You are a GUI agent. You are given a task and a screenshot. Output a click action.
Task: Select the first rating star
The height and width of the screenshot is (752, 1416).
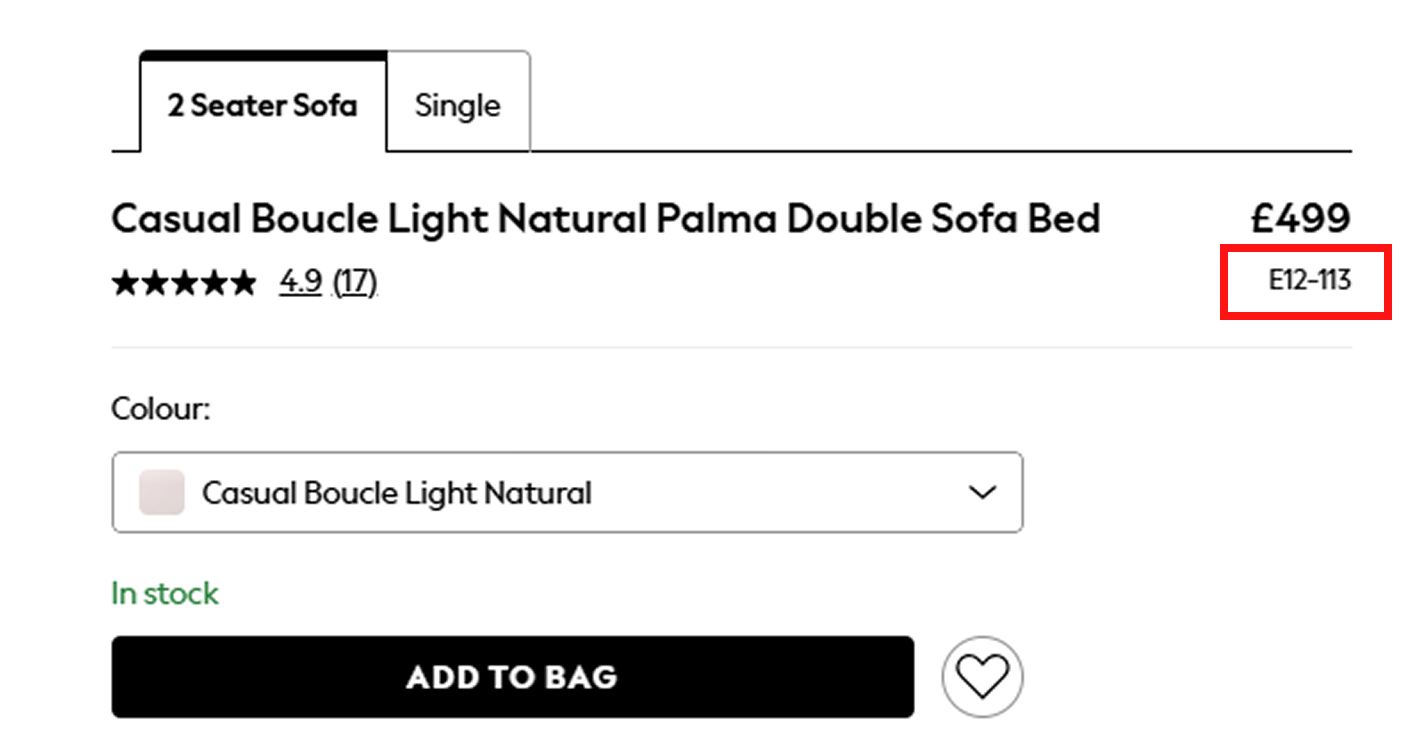coord(126,282)
